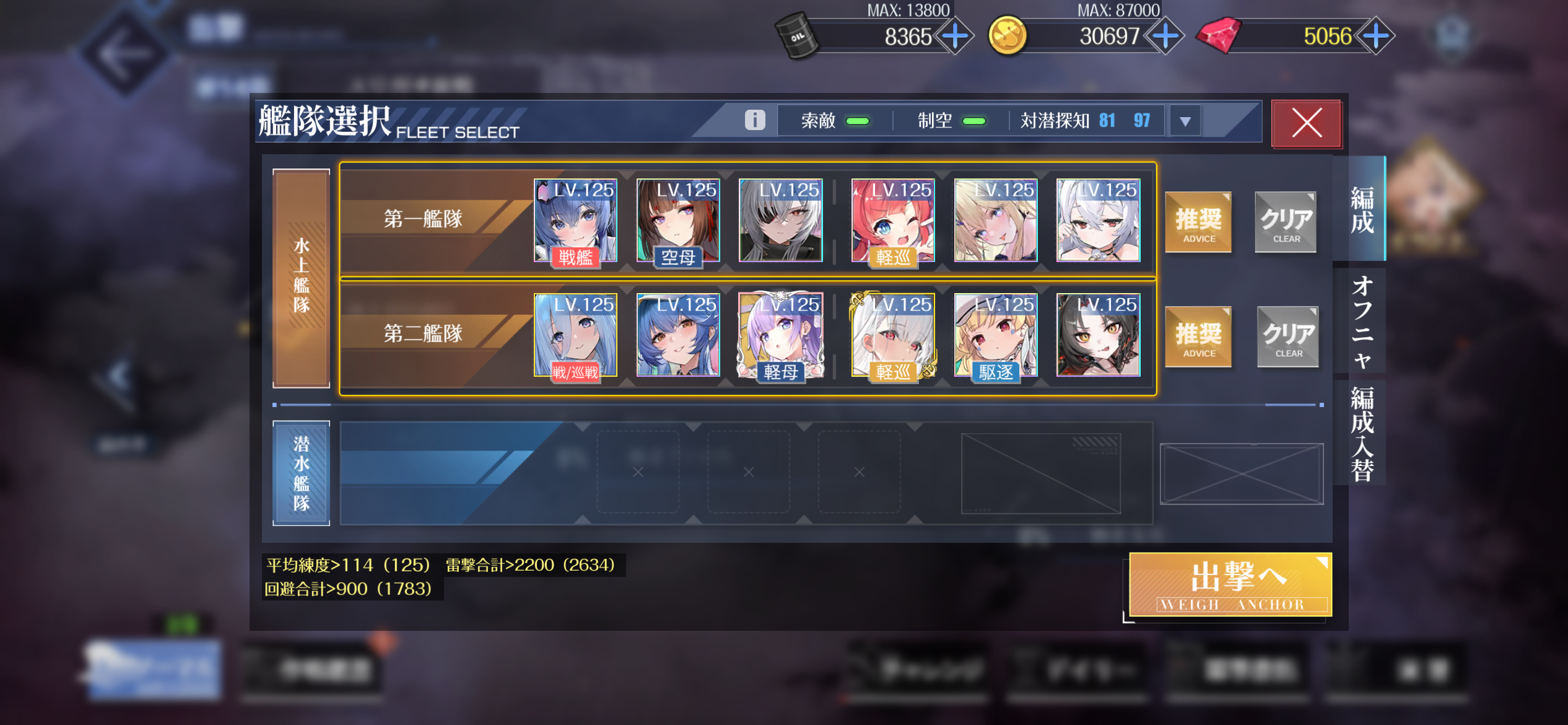Click the plus icon next to gems
The image size is (1568, 725).
1375,36
